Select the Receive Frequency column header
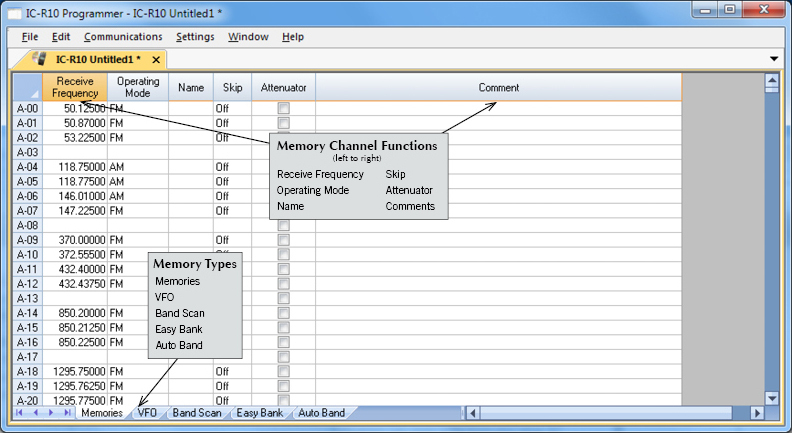Viewport: 792px width, 433px height. [x=75, y=87]
